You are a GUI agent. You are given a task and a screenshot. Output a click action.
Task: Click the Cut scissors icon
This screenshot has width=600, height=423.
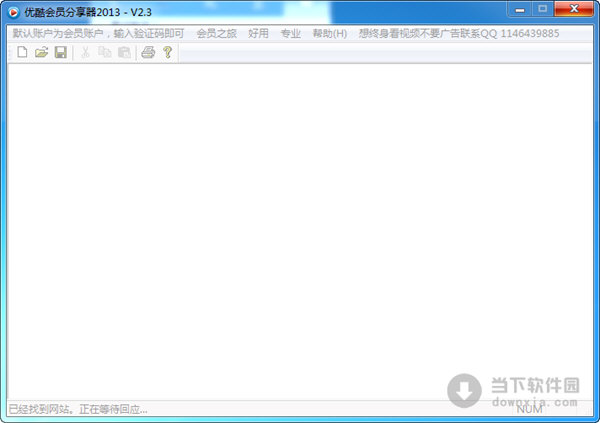coord(85,52)
